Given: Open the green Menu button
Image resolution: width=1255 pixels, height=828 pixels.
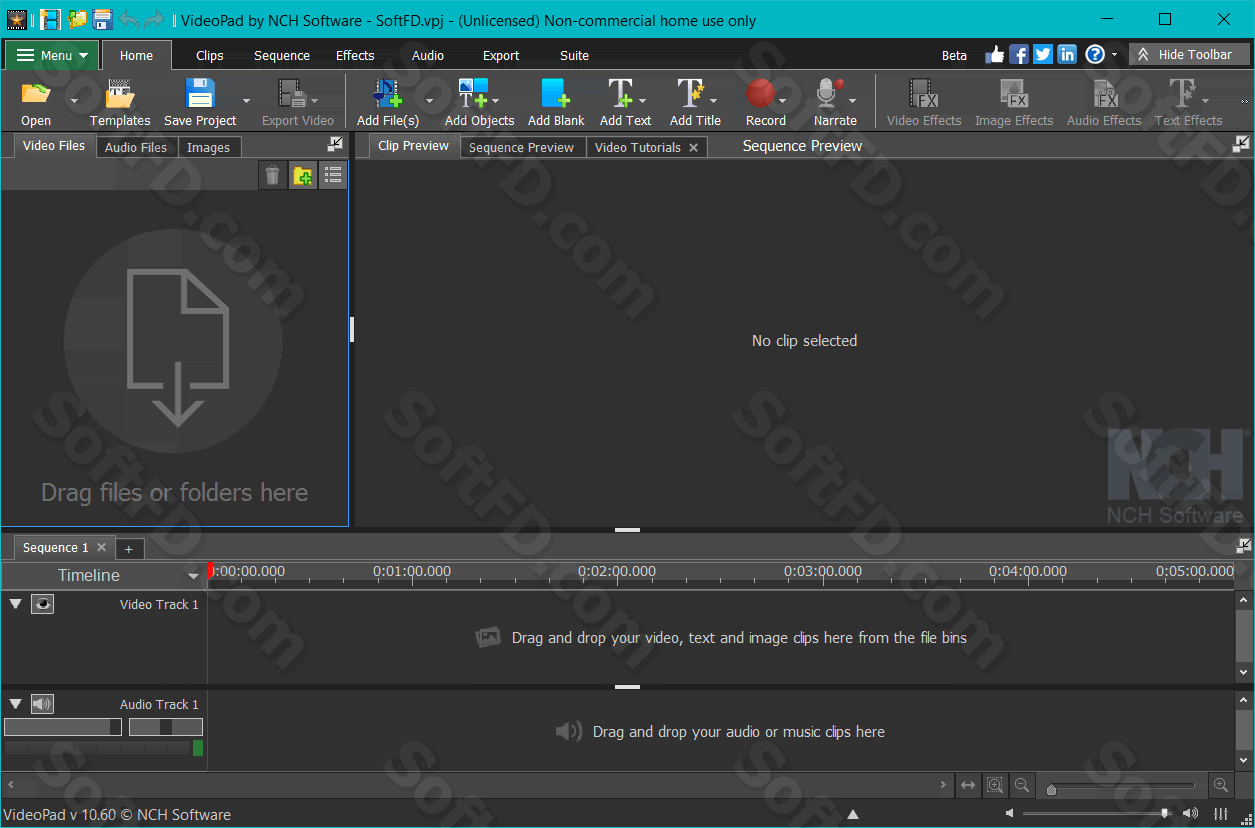Looking at the screenshot, I should point(52,55).
